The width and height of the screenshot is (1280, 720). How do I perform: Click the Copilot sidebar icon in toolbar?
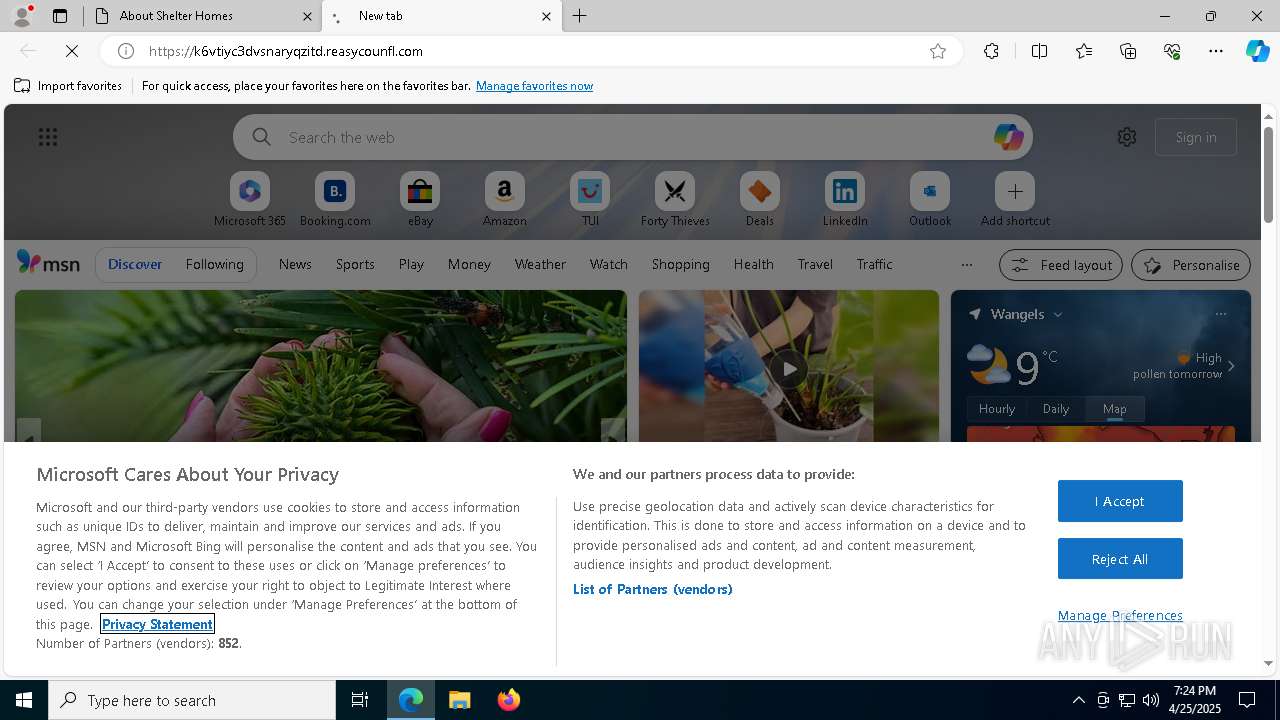[x=1257, y=51]
